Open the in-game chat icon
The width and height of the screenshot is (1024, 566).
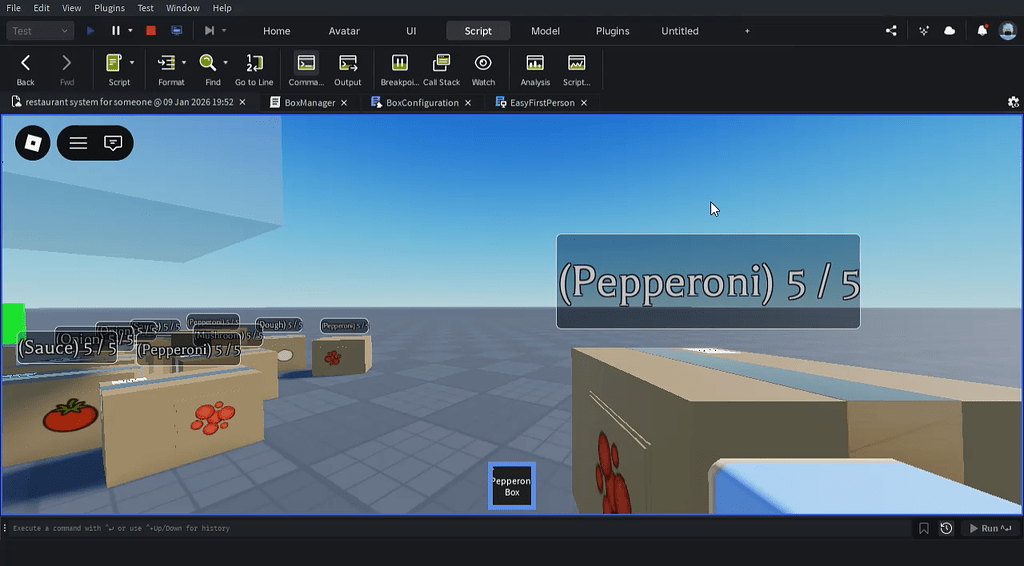tap(113, 143)
